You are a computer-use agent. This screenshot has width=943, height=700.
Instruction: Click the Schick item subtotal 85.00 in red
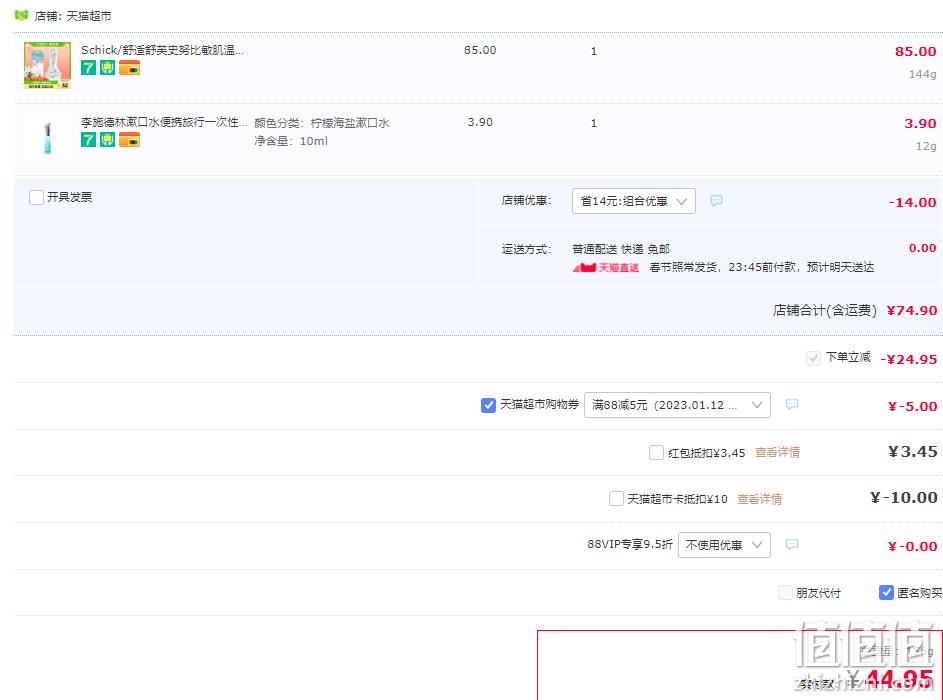coord(915,52)
